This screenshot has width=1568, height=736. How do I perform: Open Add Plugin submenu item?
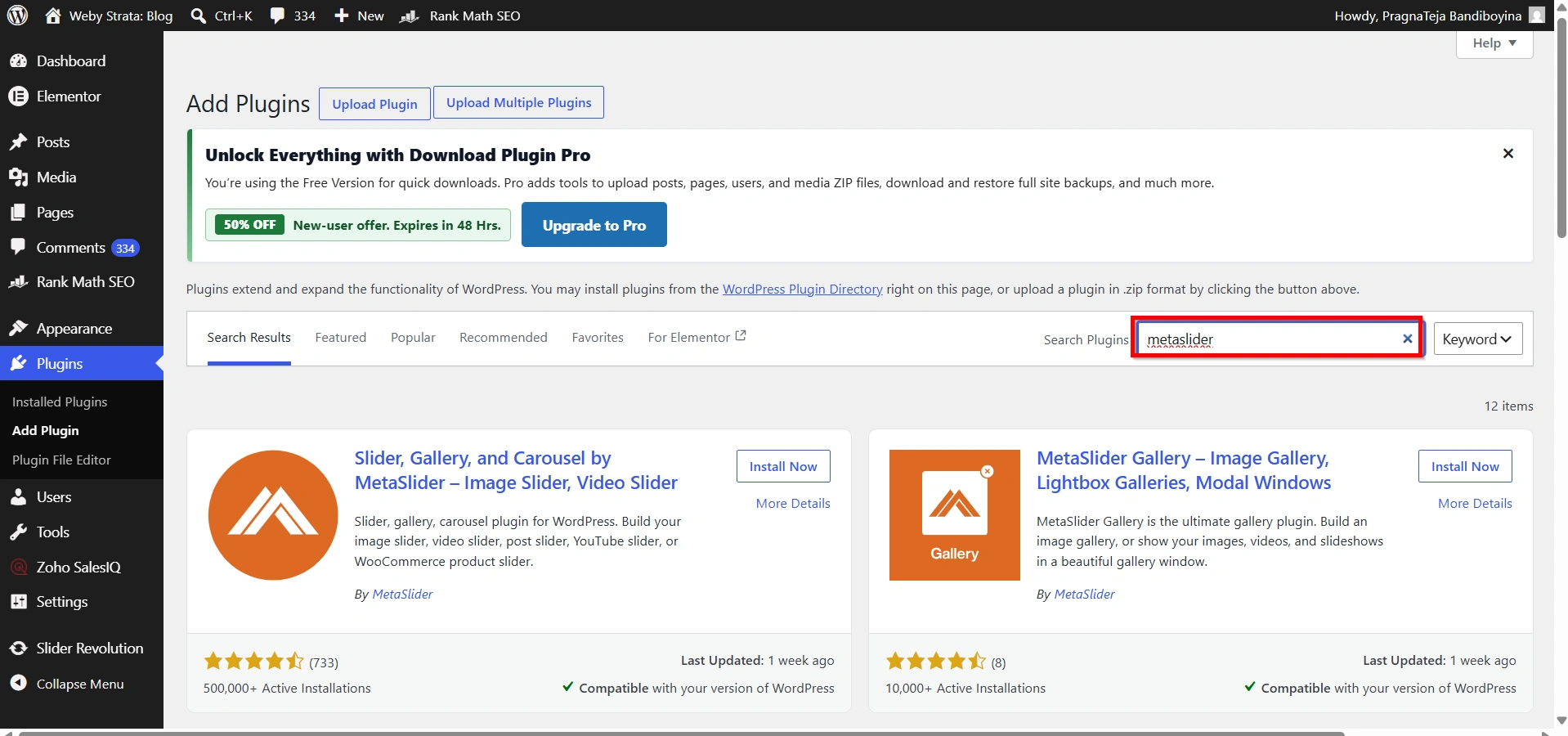tap(46, 431)
